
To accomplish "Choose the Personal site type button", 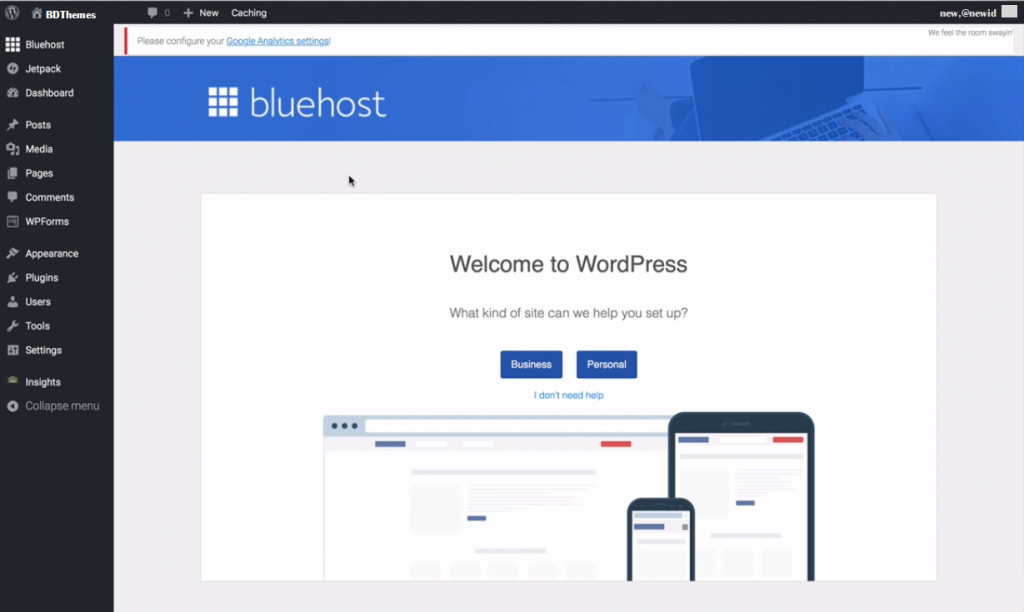I will coord(606,365).
